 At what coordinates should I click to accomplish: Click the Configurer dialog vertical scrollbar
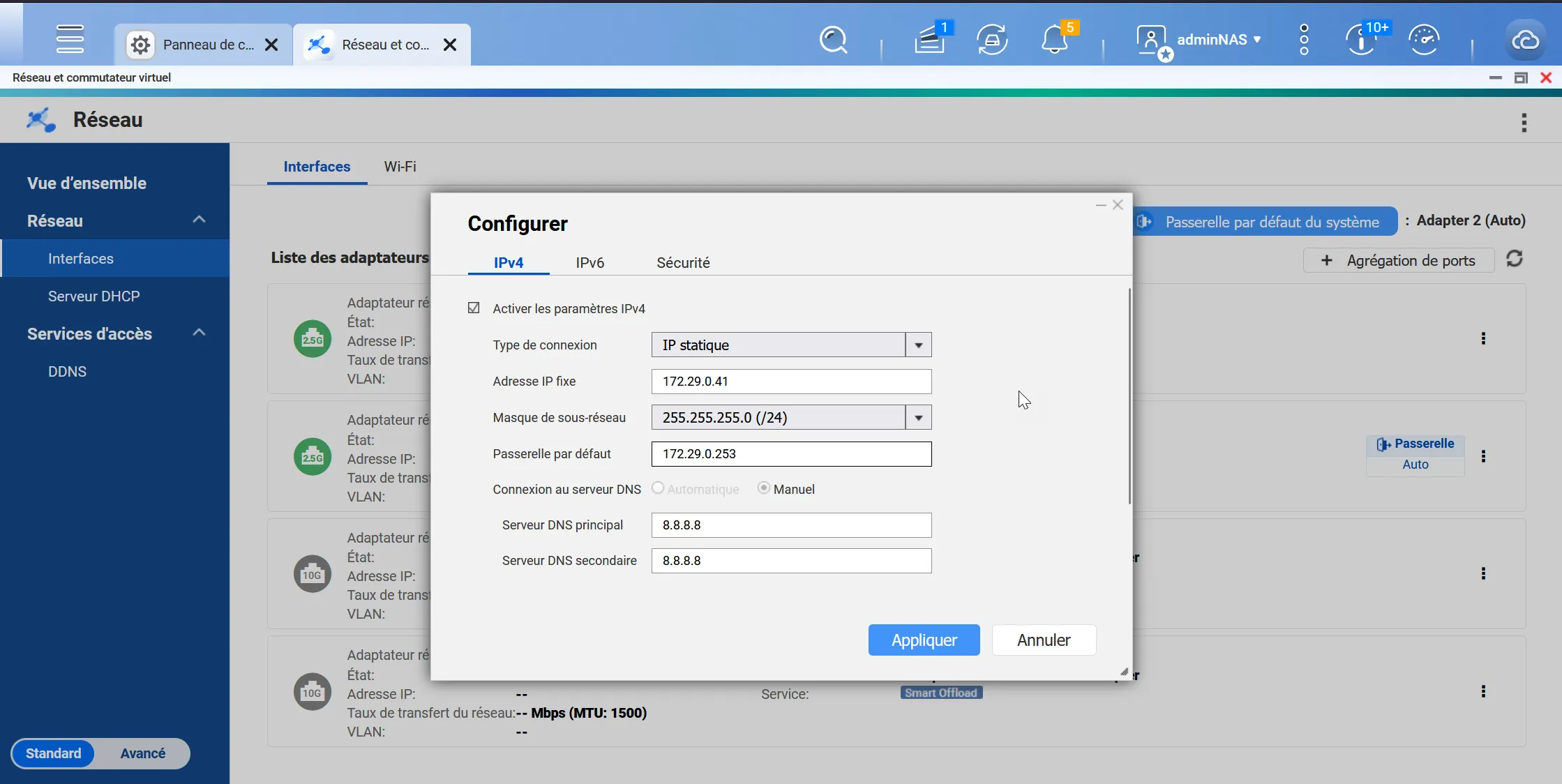[1129, 396]
